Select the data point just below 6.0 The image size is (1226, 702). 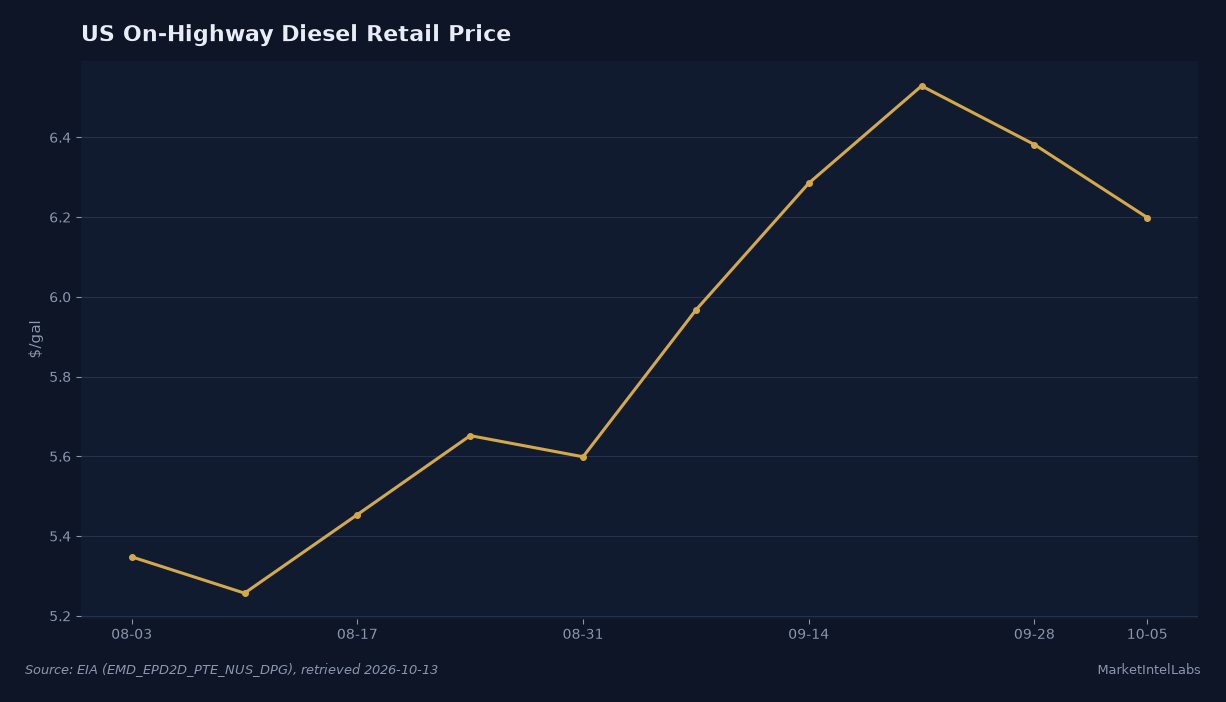point(696,310)
